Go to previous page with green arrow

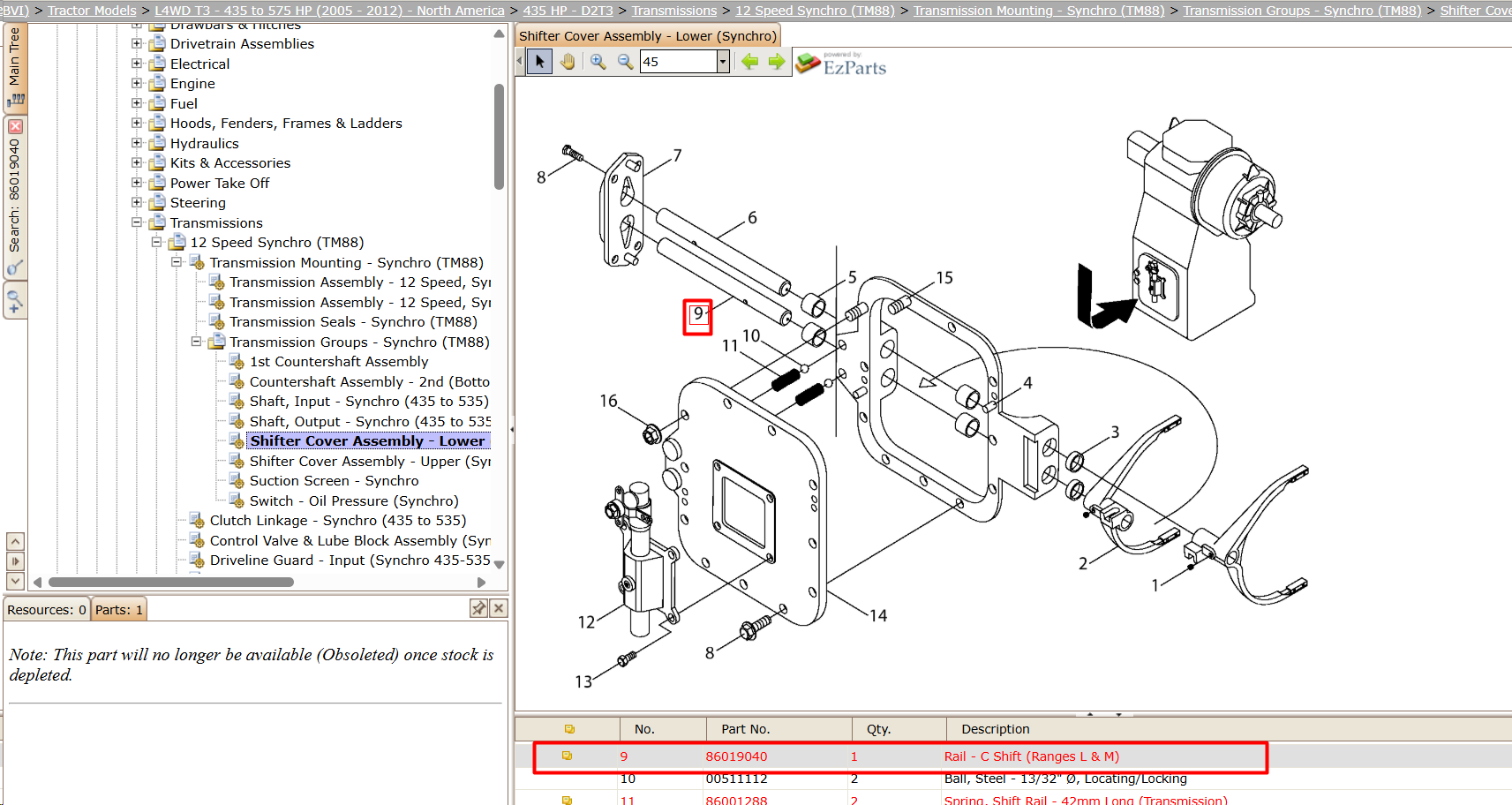coord(749,62)
